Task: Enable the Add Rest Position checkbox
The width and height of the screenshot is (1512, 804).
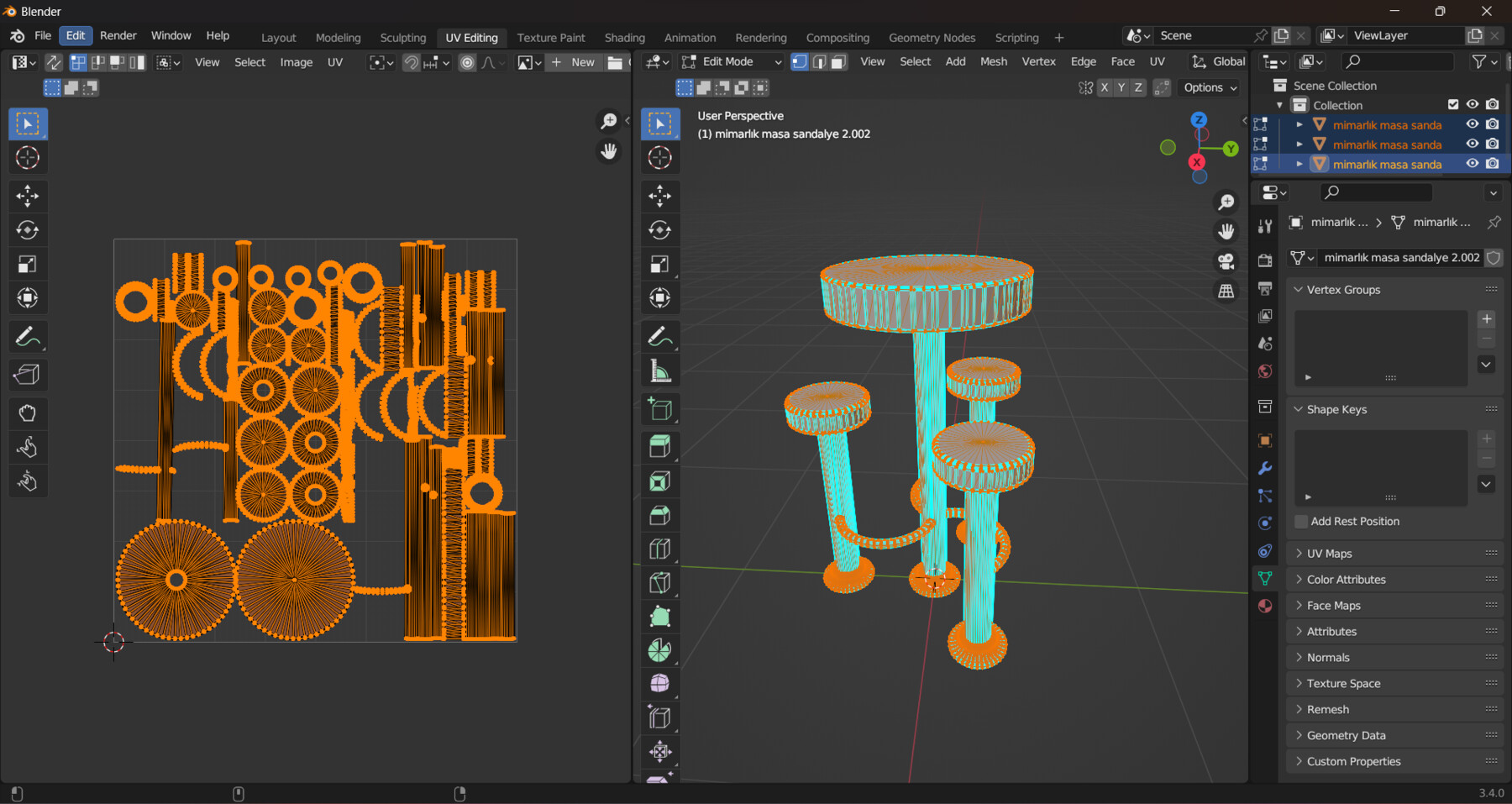Action: pyautogui.click(x=1300, y=521)
